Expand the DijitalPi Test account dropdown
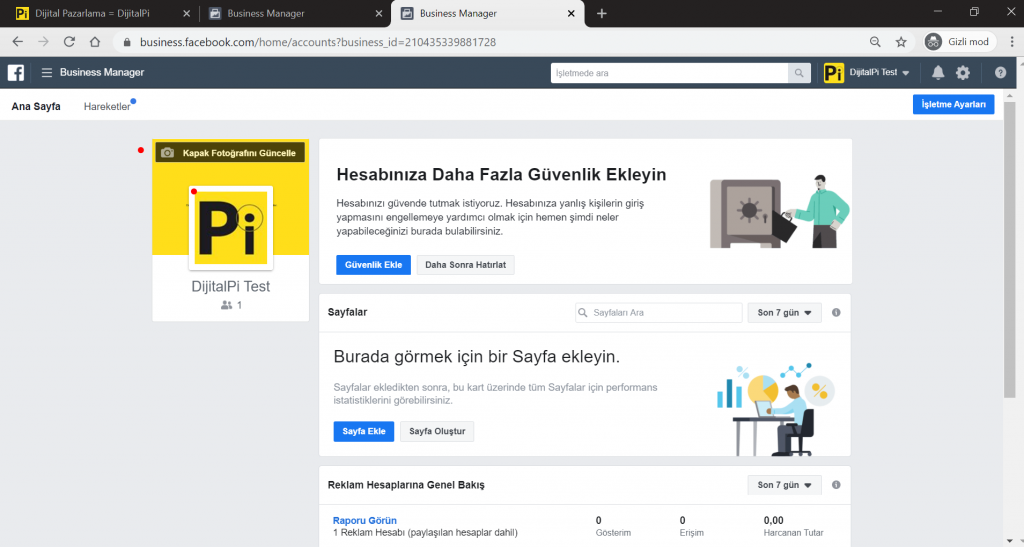The image size is (1024, 547). pyautogui.click(x=879, y=72)
